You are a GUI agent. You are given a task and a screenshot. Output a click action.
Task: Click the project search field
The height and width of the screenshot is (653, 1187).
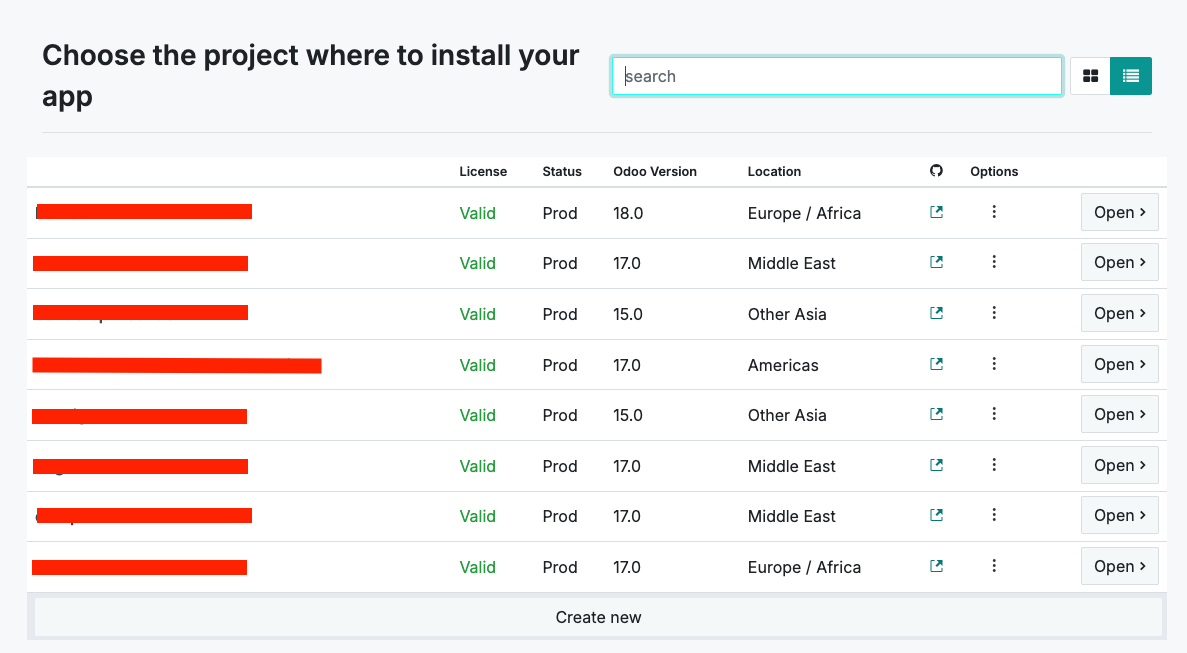(836, 76)
